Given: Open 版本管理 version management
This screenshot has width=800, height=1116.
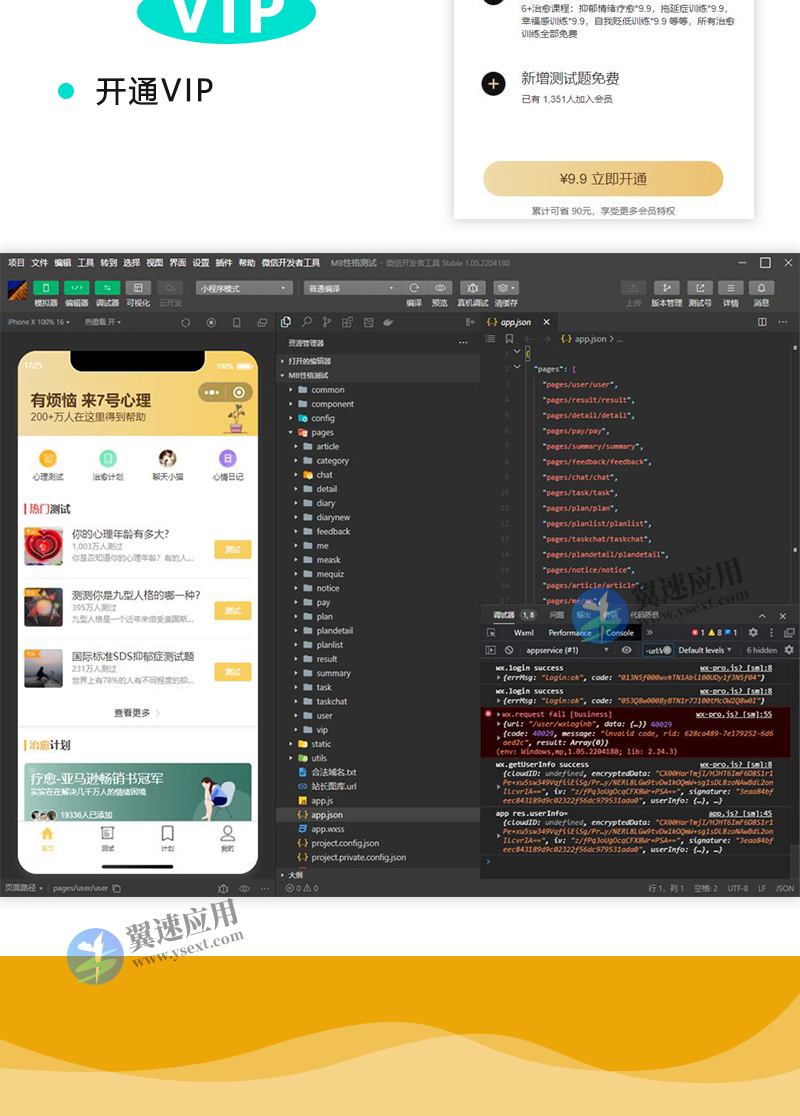Looking at the screenshot, I should pyautogui.click(x=667, y=288).
